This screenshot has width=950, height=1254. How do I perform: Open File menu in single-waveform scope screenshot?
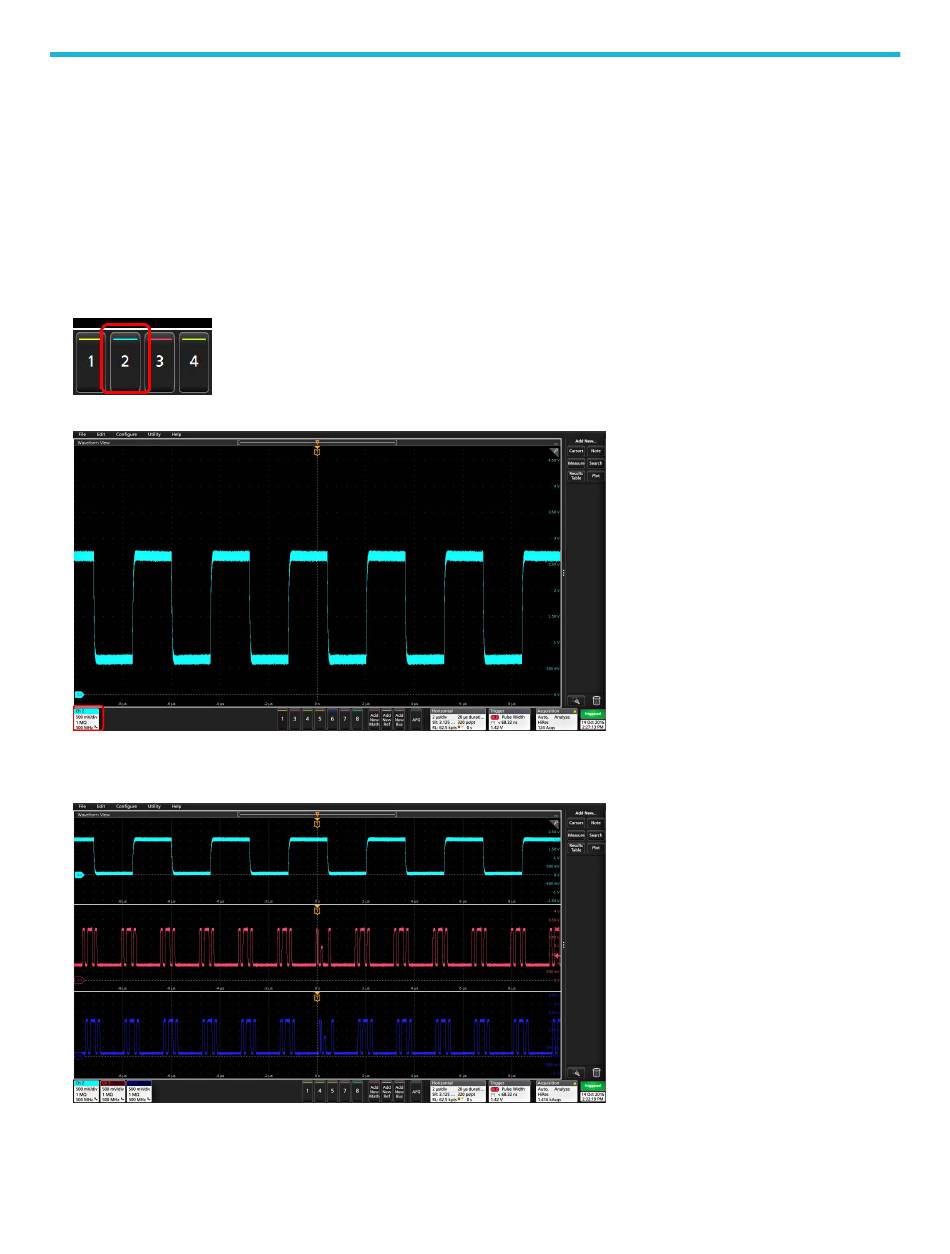82,434
